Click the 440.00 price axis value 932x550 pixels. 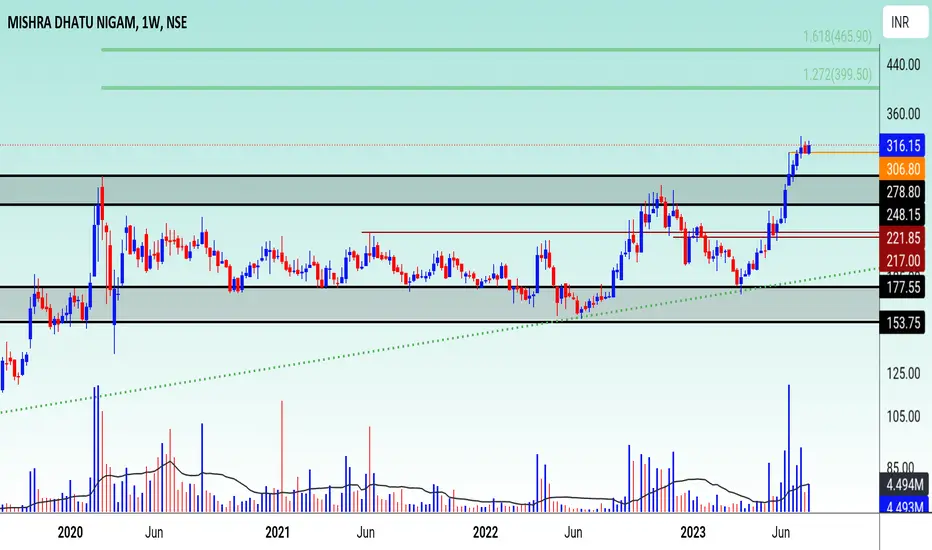coord(903,64)
